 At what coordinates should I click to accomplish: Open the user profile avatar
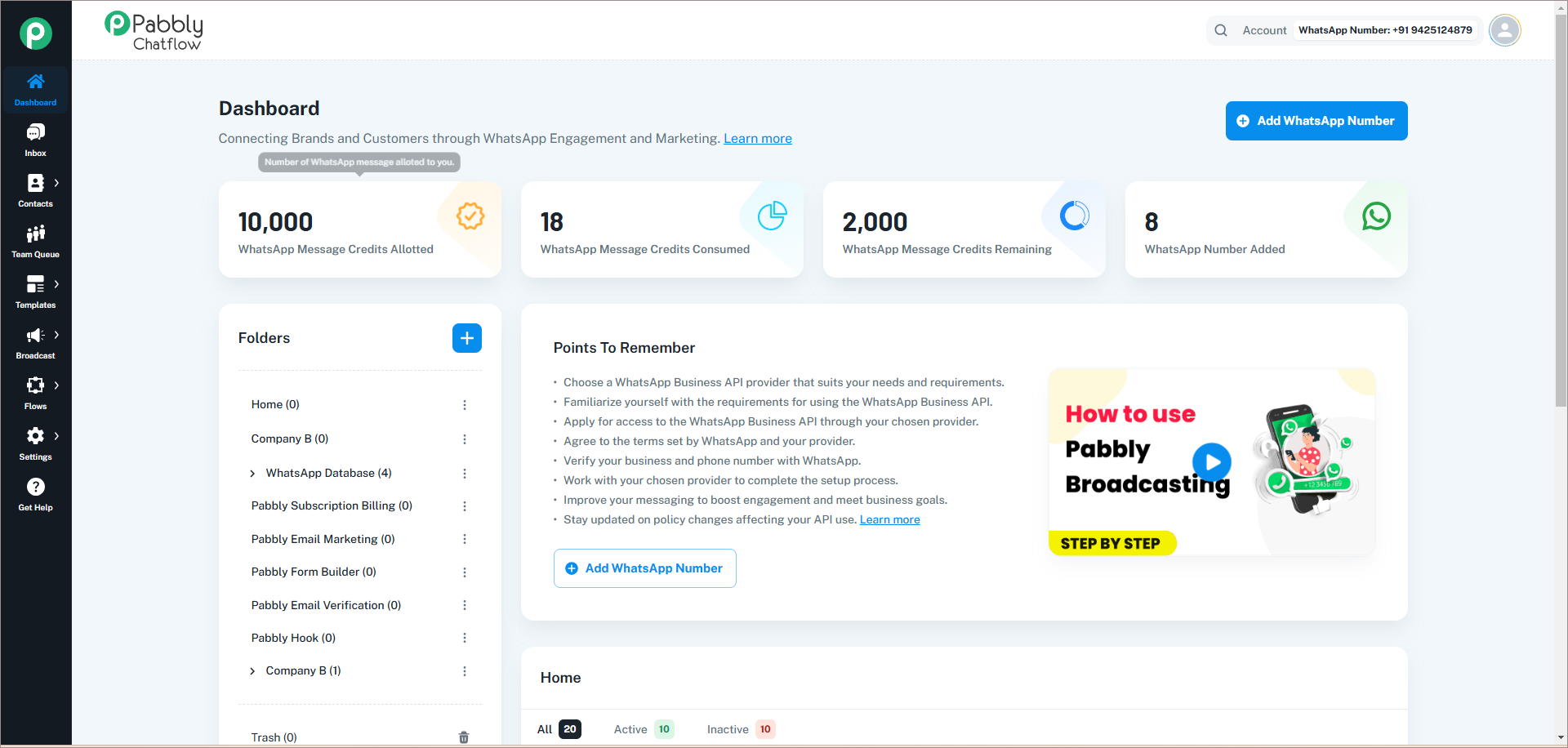click(x=1504, y=30)
